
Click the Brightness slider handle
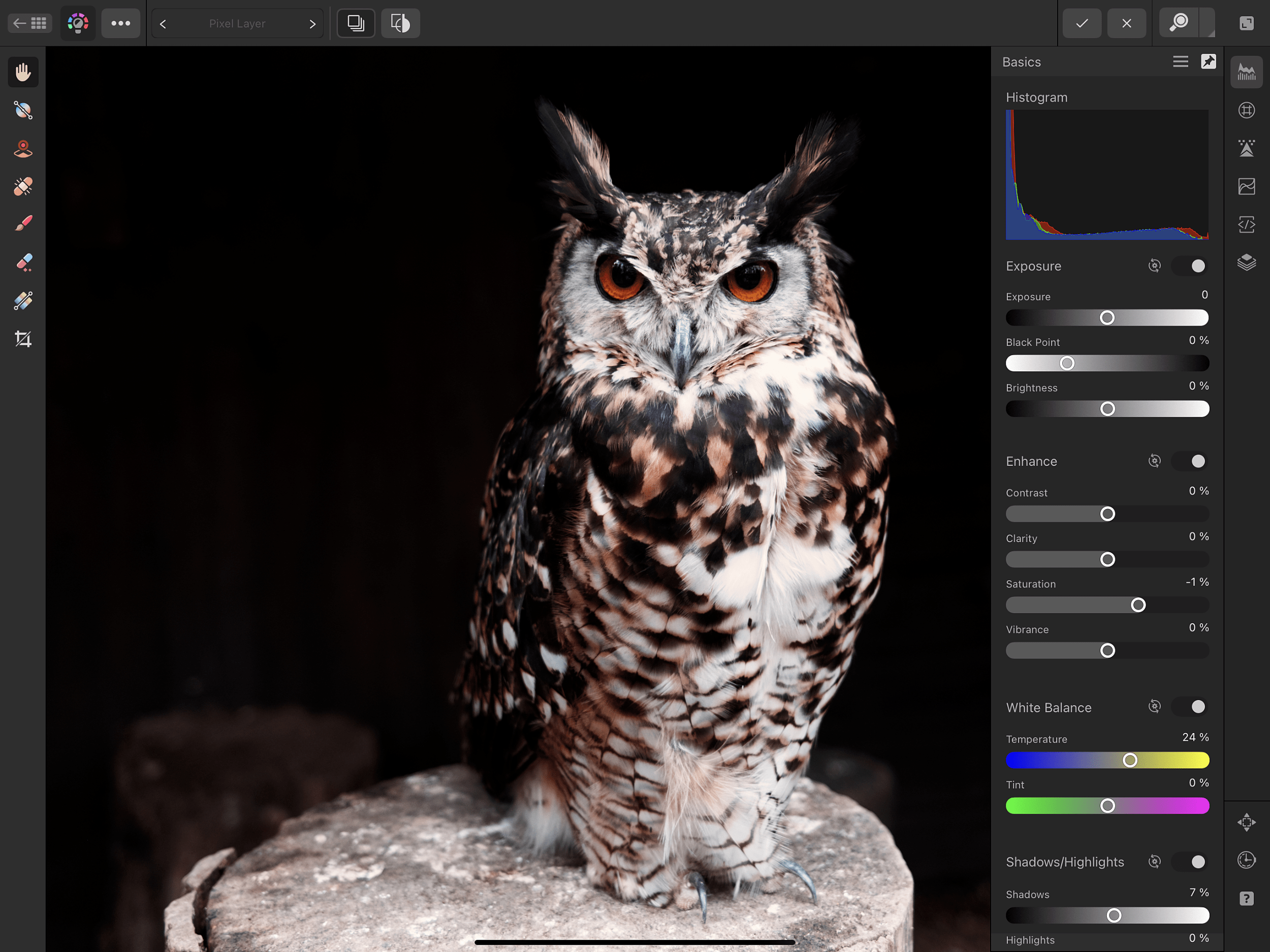click(1107, 409)
